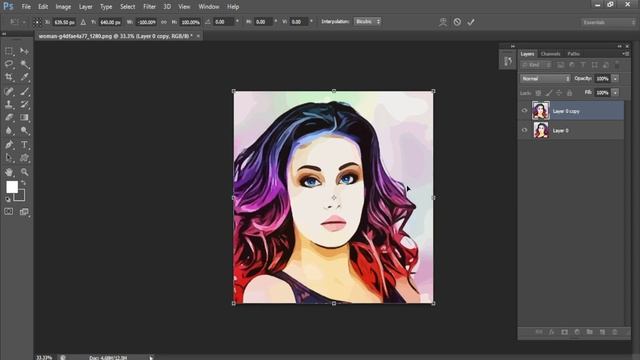Switch to the Paths tab
640x360 pixels.
coord(573,54)
